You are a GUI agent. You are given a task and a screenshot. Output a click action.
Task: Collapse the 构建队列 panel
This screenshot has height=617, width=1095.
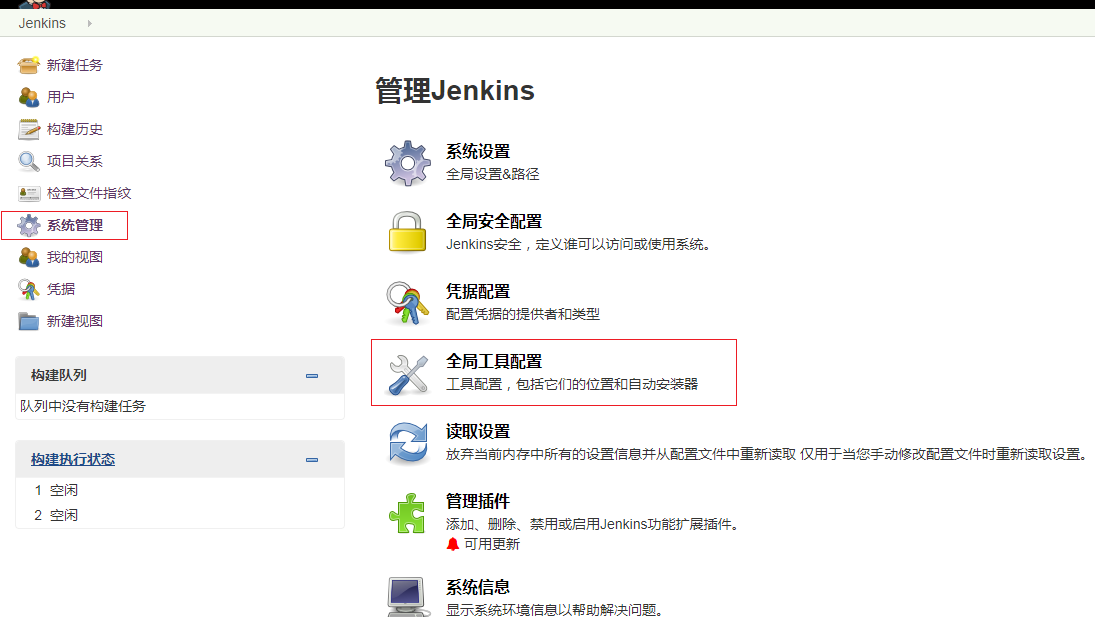coord(312,376)
